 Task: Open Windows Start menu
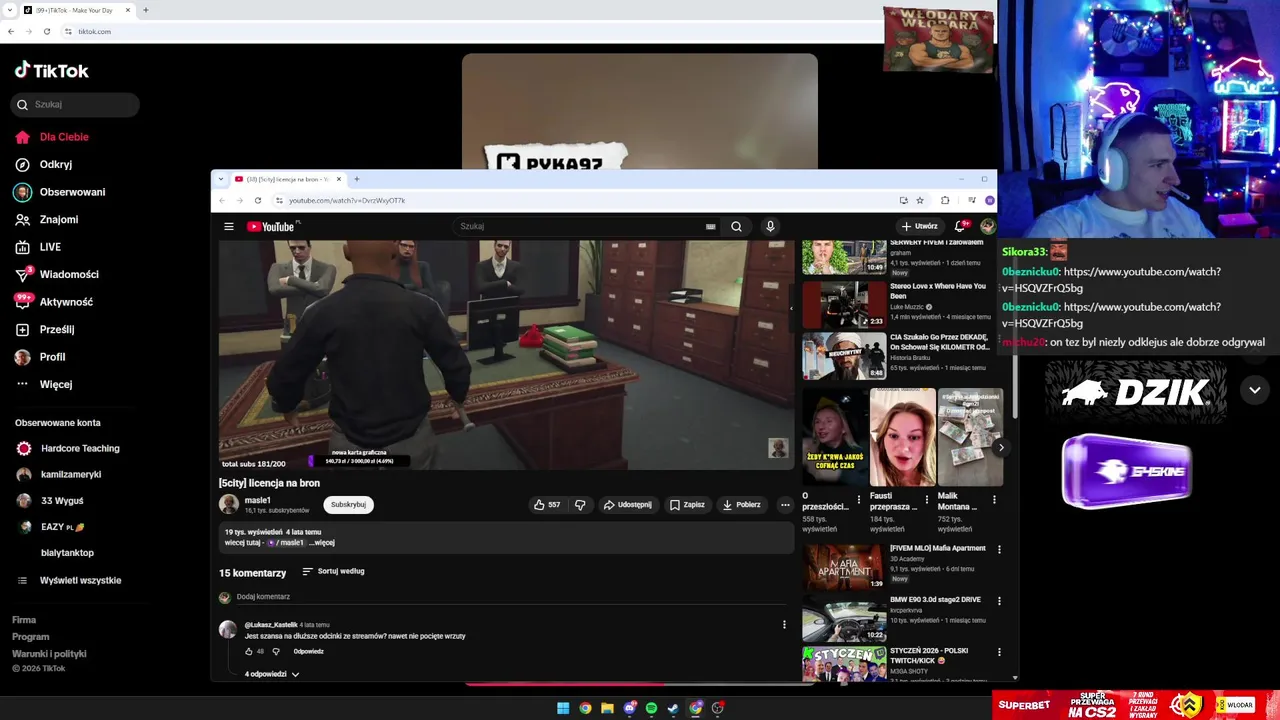(563, 708)
